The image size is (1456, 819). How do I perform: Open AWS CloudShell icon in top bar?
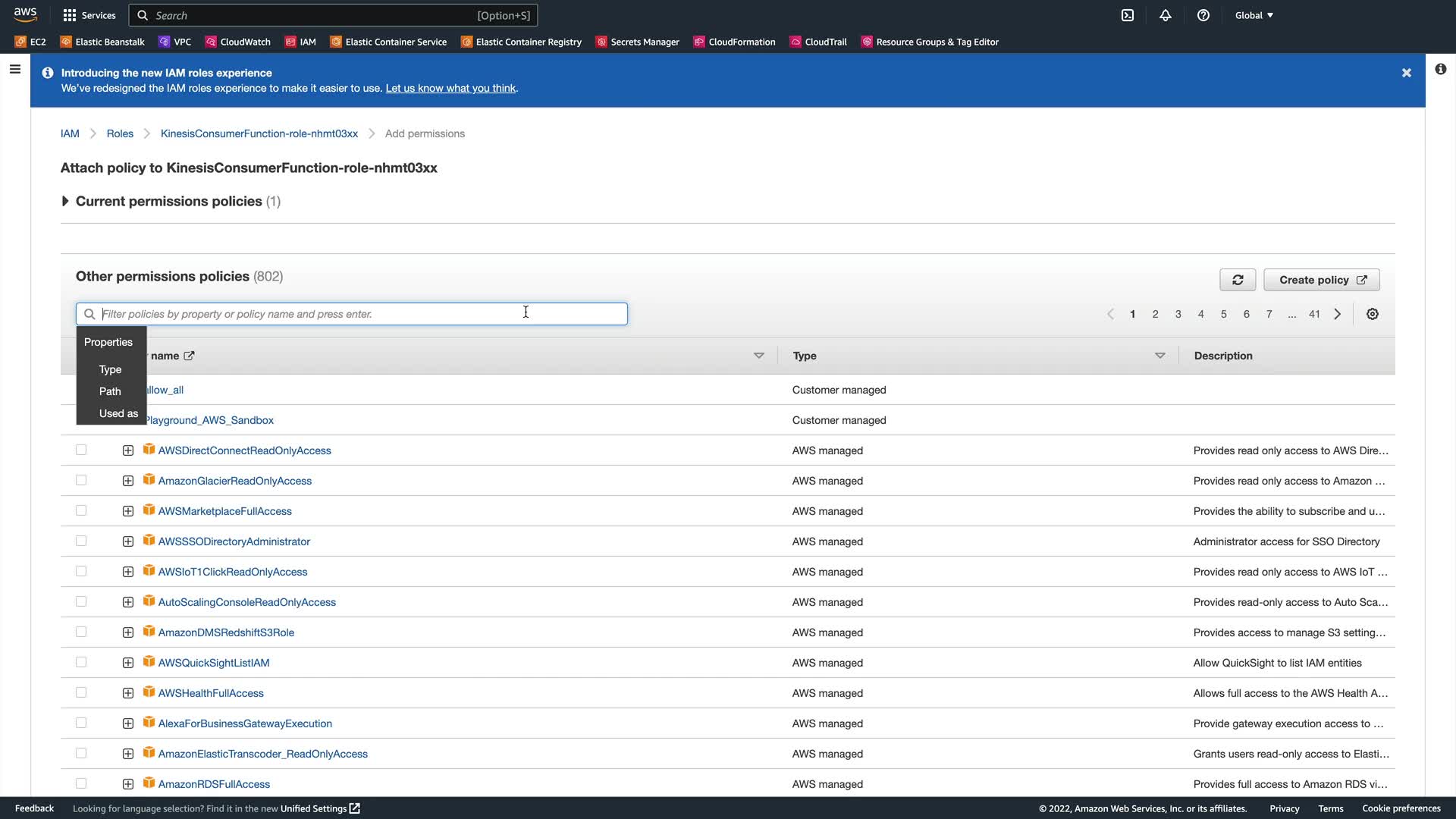pyautogui.click(x=1128, y=15)
